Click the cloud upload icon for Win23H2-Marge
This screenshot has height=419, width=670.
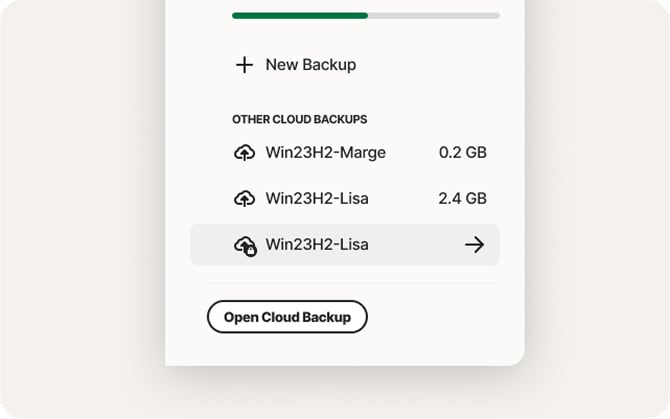(244, 153)
